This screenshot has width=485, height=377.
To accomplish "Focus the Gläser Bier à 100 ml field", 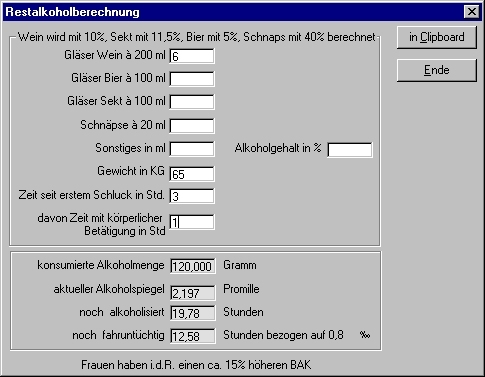I will click(192, 79).
